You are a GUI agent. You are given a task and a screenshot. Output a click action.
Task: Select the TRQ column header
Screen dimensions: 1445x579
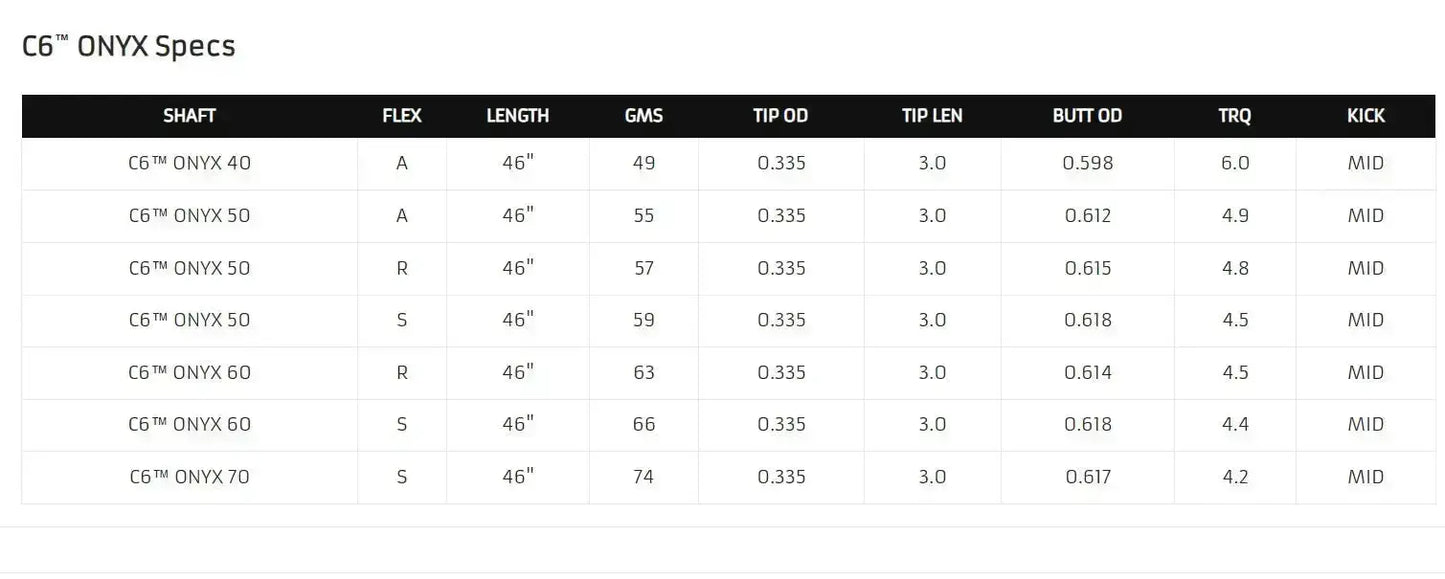(x=1234, y=116)
